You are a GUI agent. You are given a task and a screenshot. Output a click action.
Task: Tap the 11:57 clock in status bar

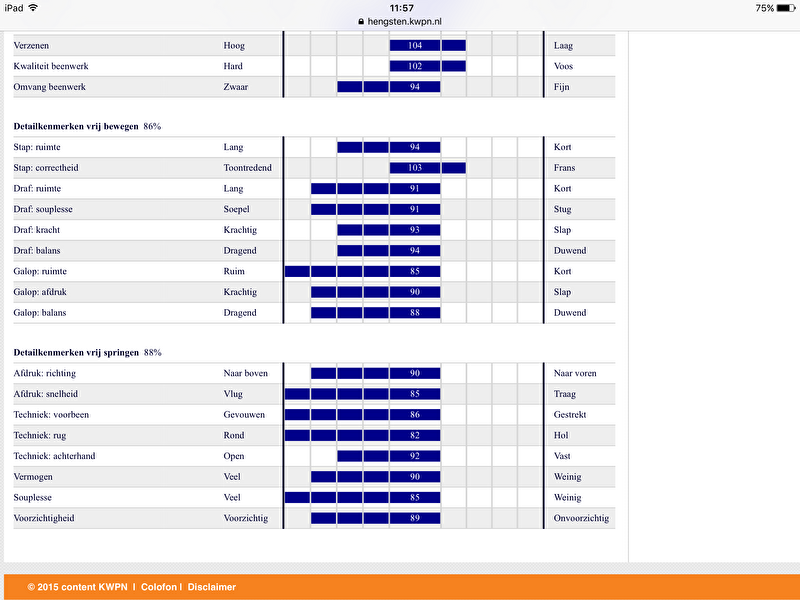point(401,8)
